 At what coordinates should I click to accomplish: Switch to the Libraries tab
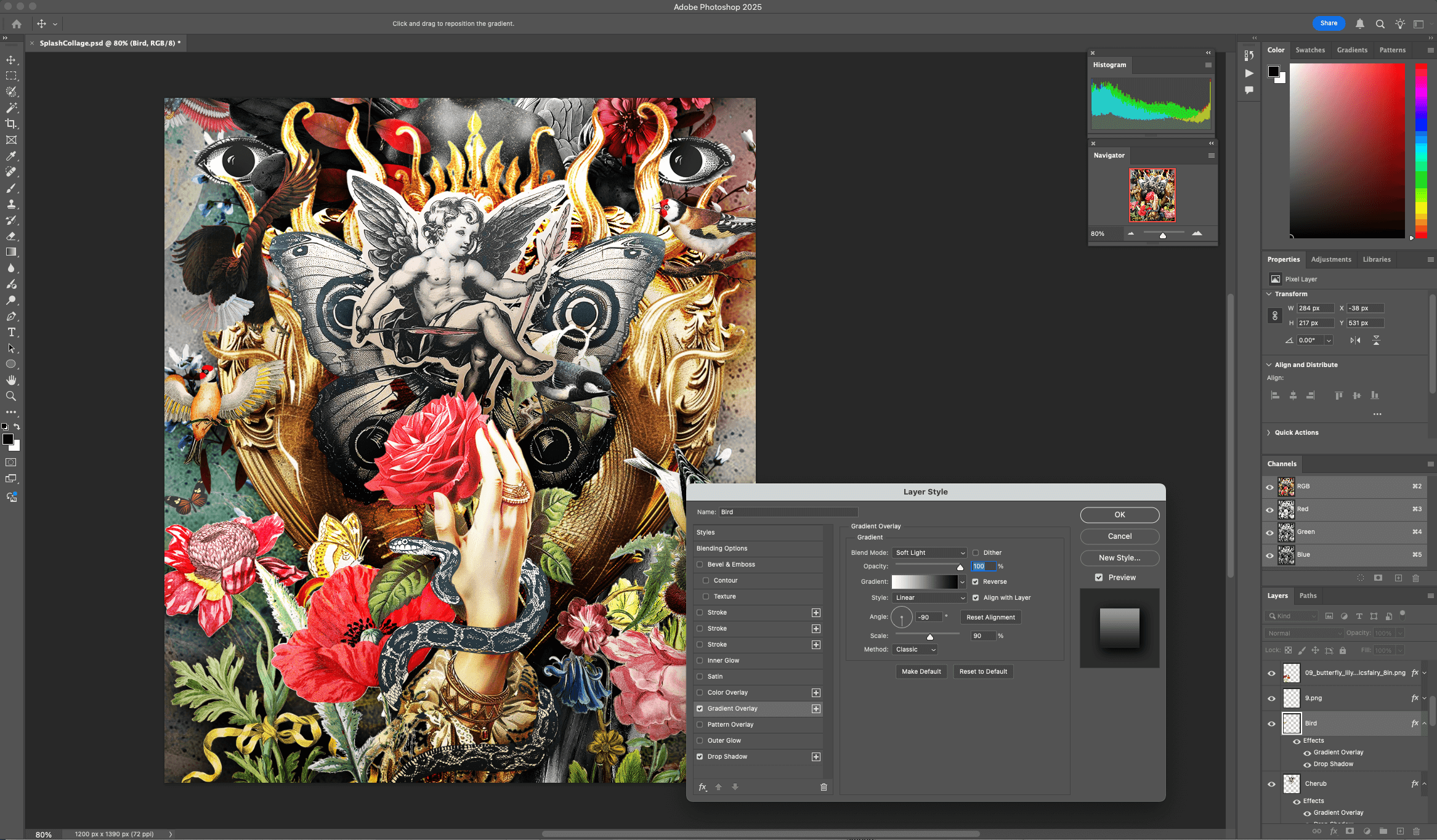pos(1377,260)
